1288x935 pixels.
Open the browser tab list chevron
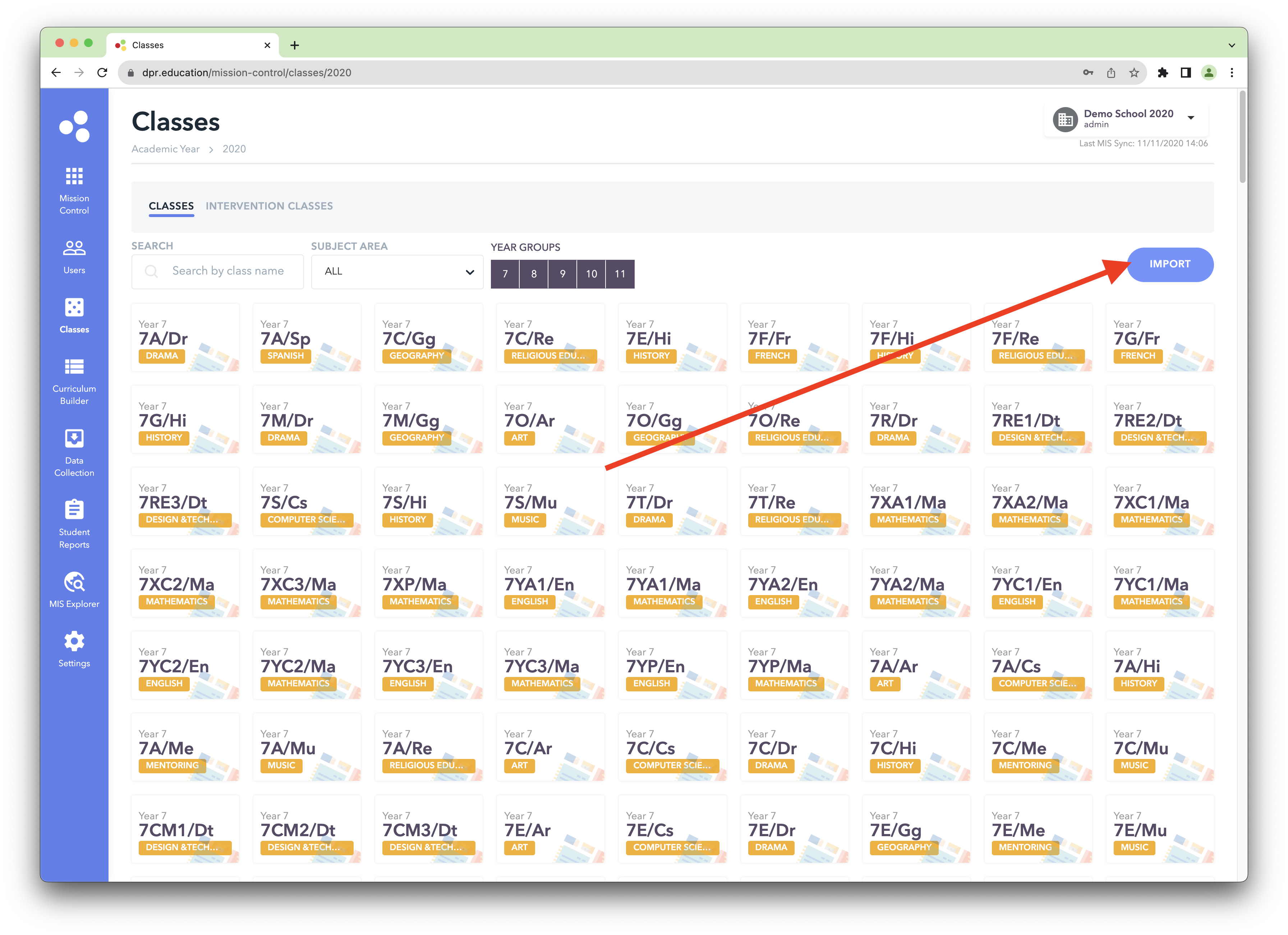pos(1231,45)
